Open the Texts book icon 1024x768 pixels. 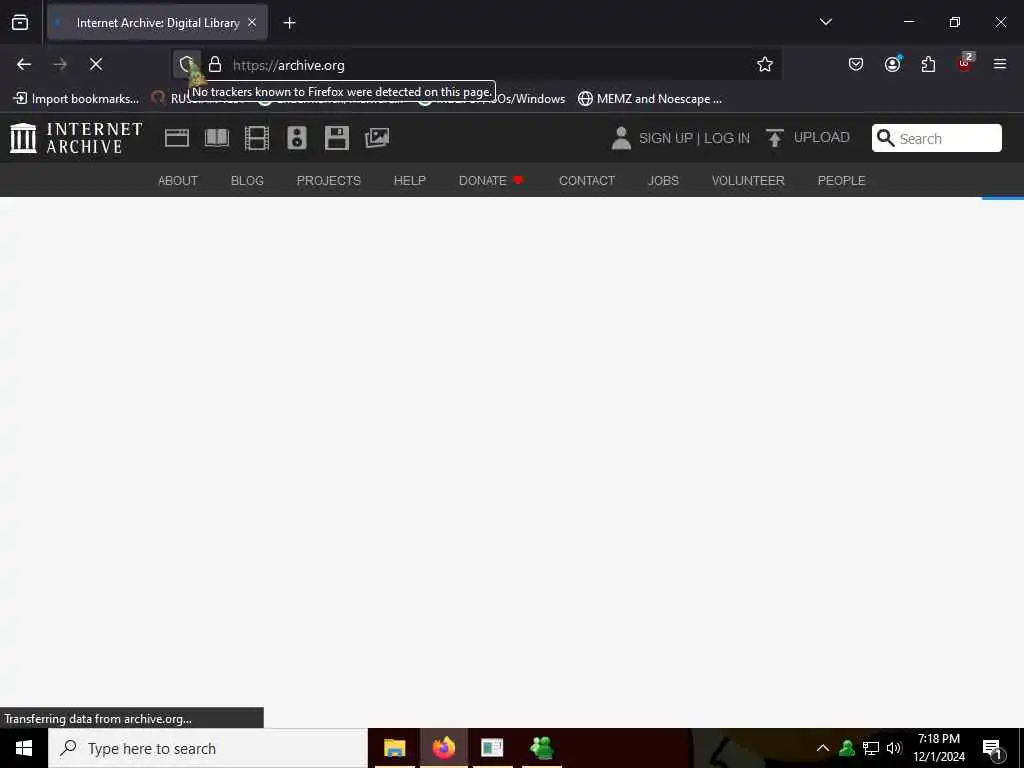217,138
